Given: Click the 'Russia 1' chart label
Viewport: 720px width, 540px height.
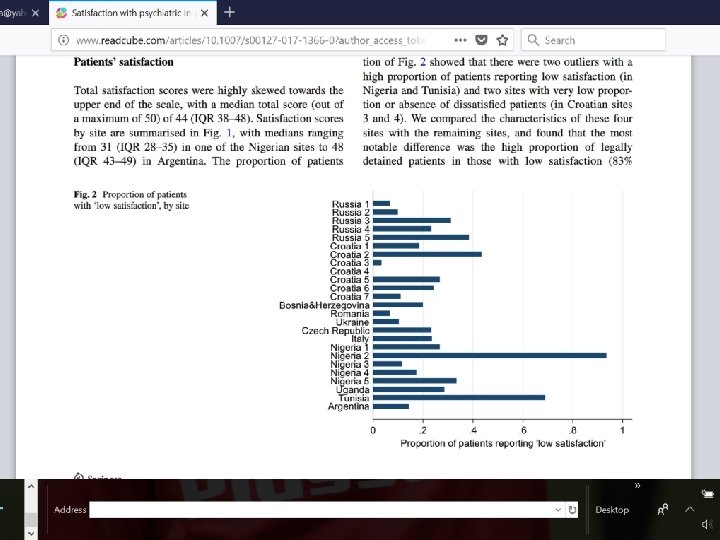Looking at the screenshot, I should pyautogui.click(x=350, y=204).
